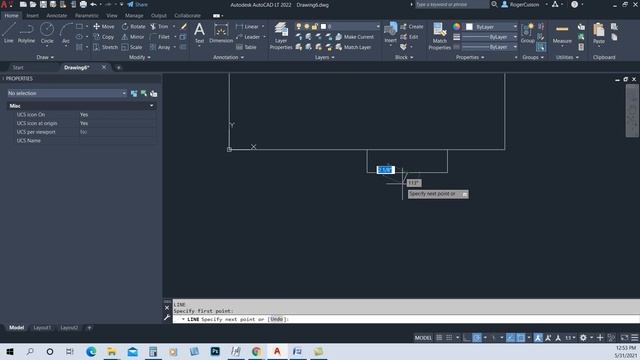640x360 pixels.
Task: Open the No selection dropdown
Action: [x=67, y=93]
